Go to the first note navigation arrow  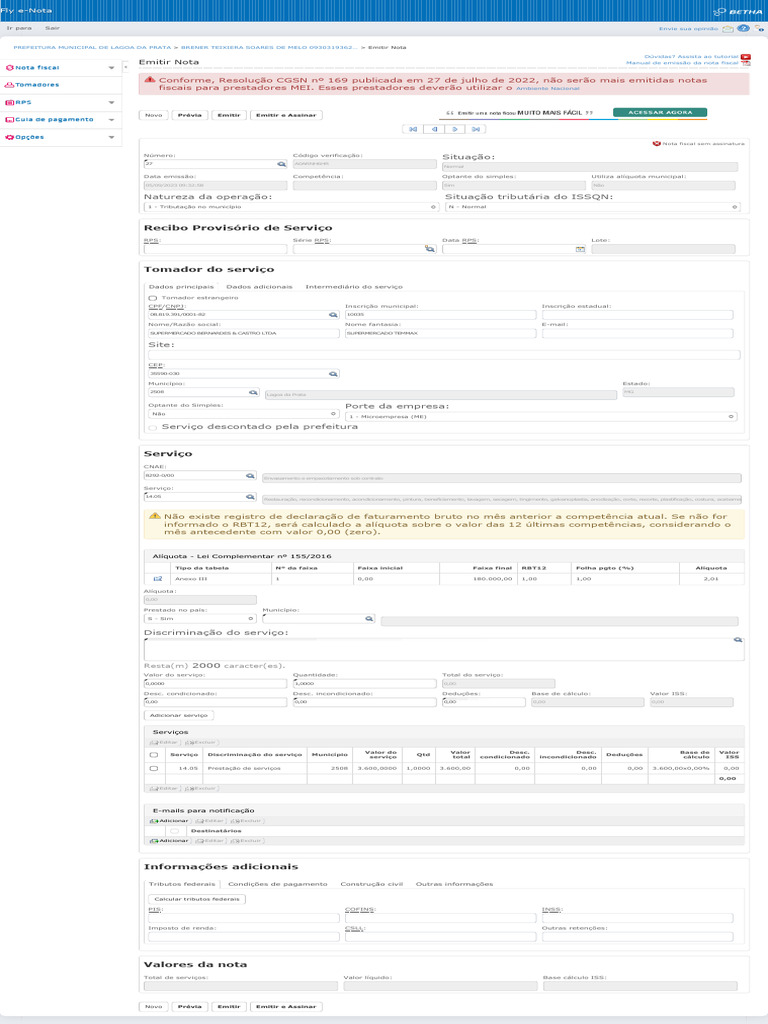point(411,129)
